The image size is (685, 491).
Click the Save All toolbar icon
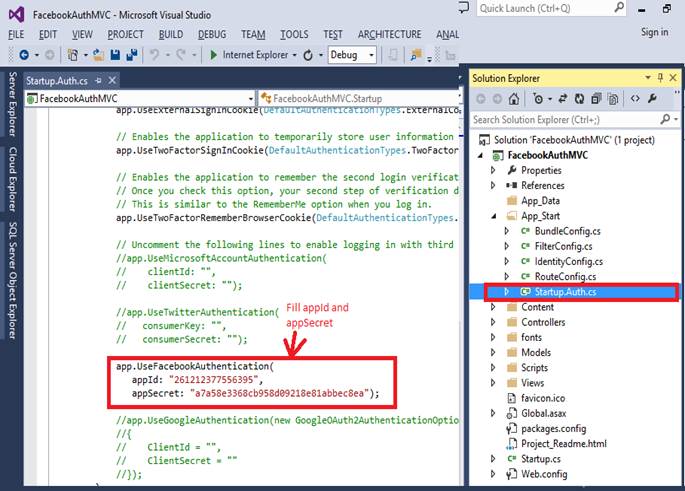131,55
